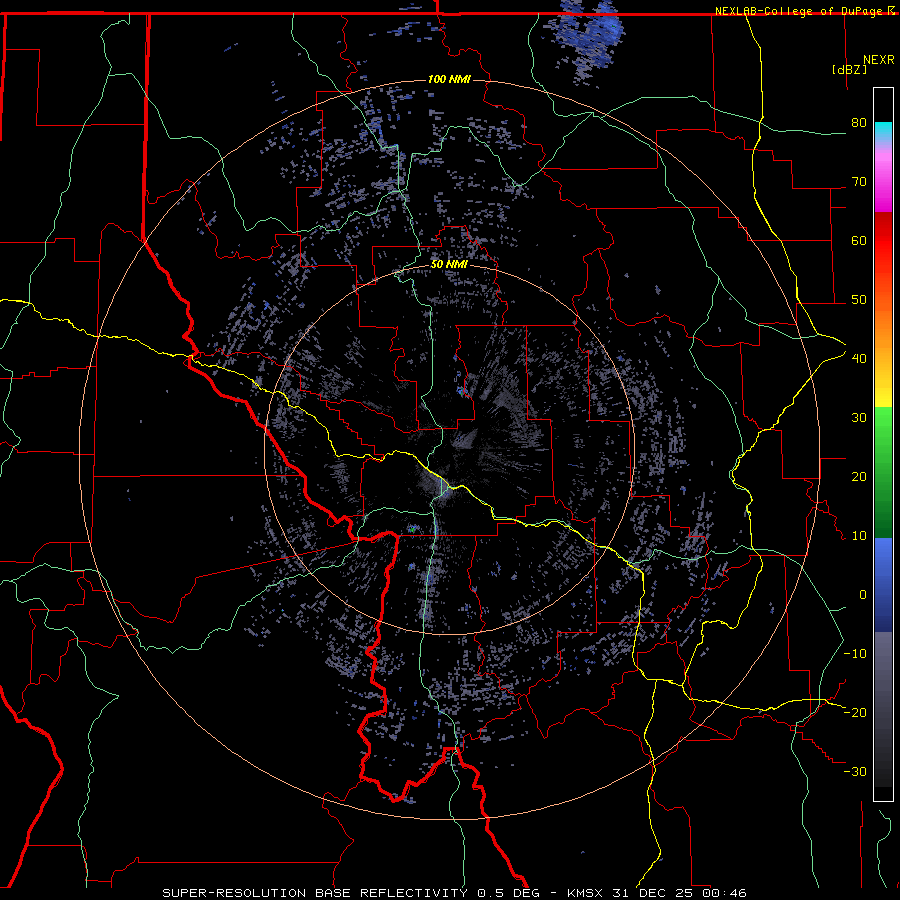Viewport: 900px width, 900px height.
Task: Select the 0 value on dBZ scale
Action: click(863, 595)
